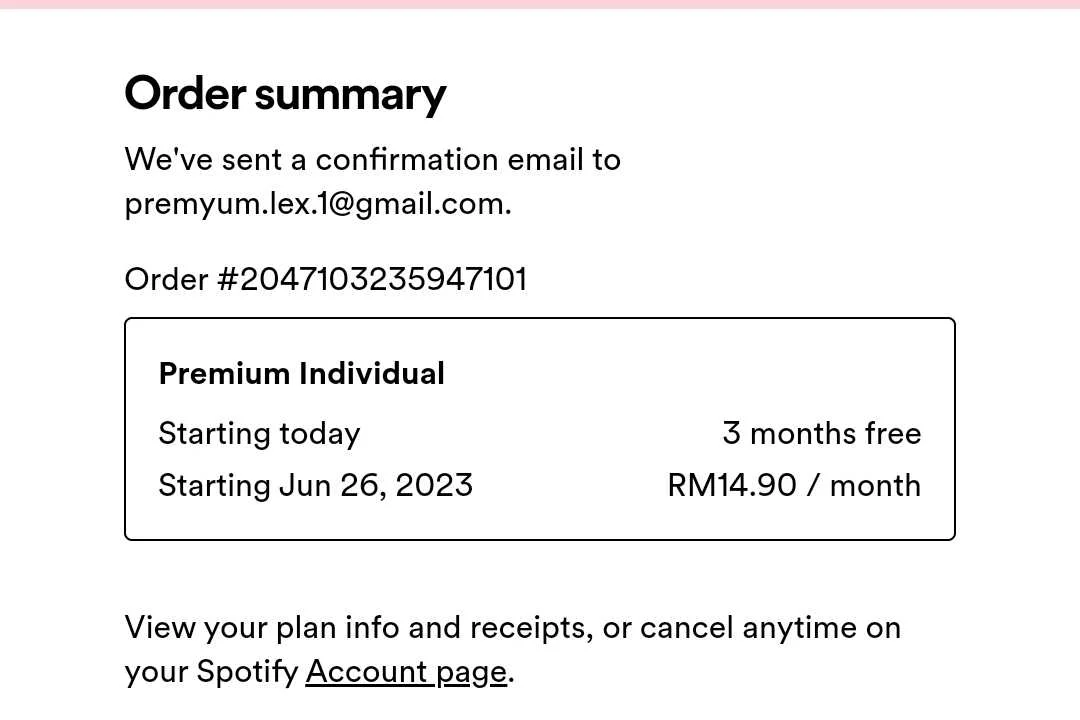Click the Starting today label

point(259,434)
